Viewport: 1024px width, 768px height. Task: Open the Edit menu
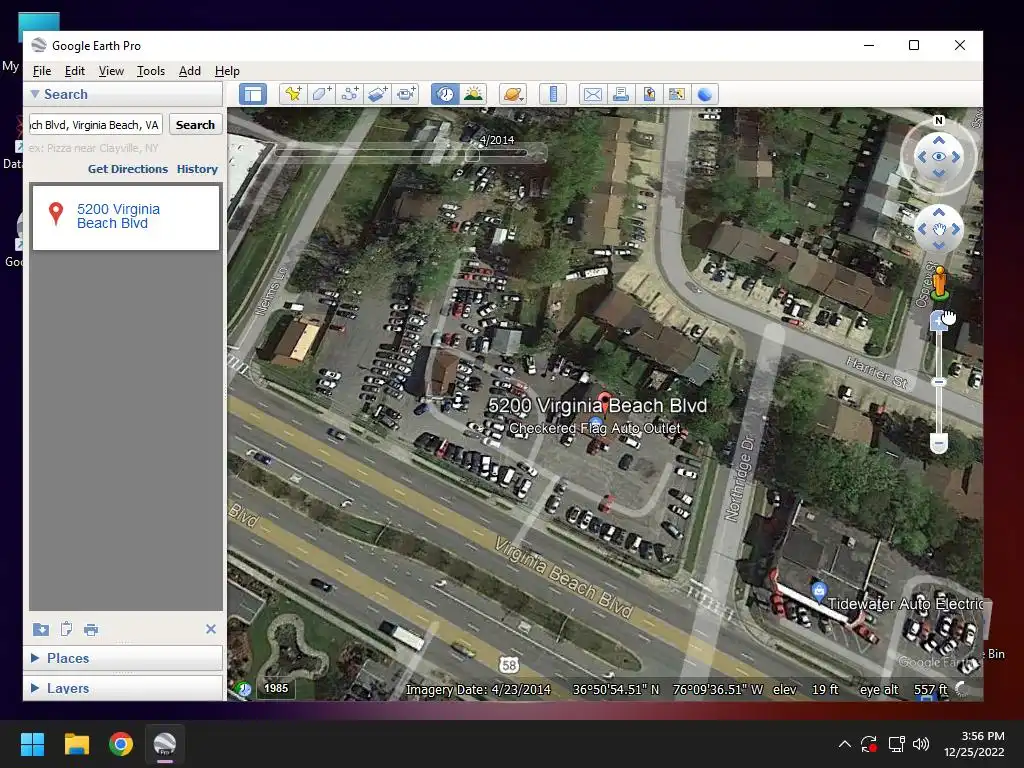[x=74, y=71]
